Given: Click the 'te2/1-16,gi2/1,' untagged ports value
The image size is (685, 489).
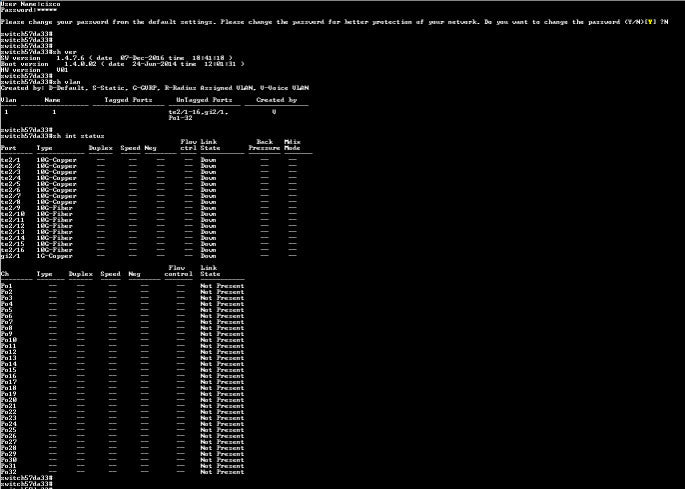Looking at the screenshot, I should pyautogui.click(x=198, y=112).
